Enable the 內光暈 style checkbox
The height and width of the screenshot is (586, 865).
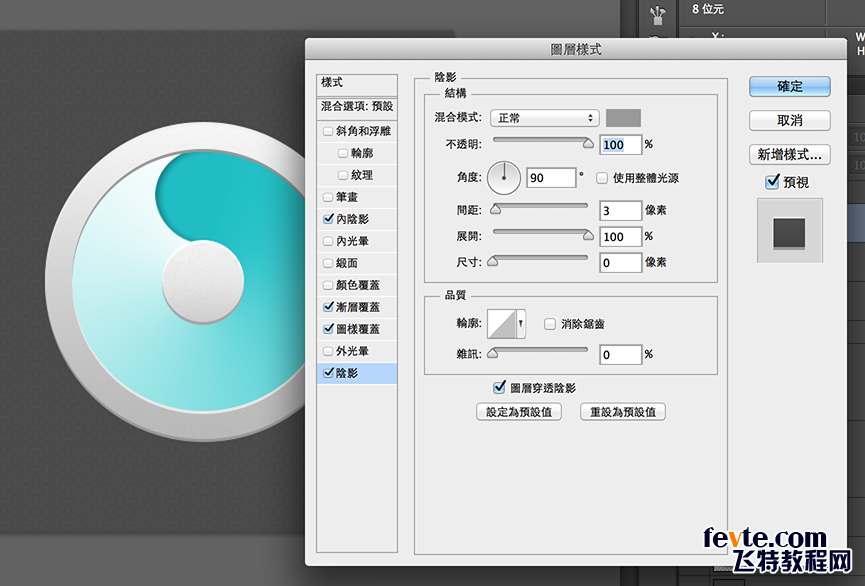(328, 241)
